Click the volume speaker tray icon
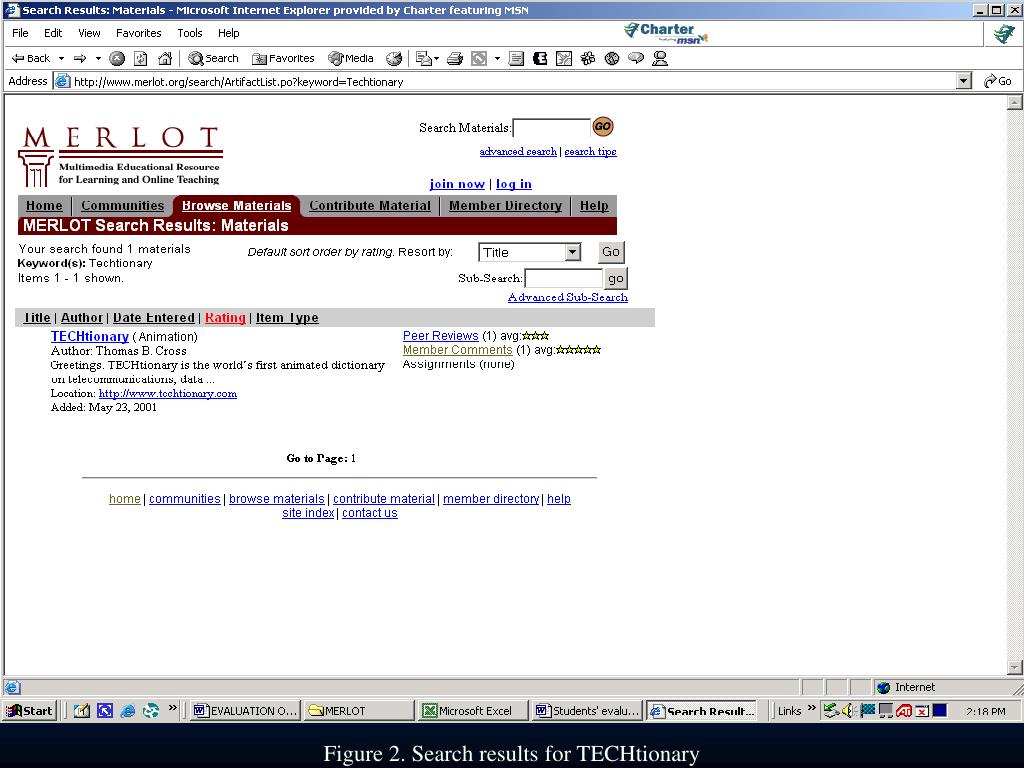 848,711
